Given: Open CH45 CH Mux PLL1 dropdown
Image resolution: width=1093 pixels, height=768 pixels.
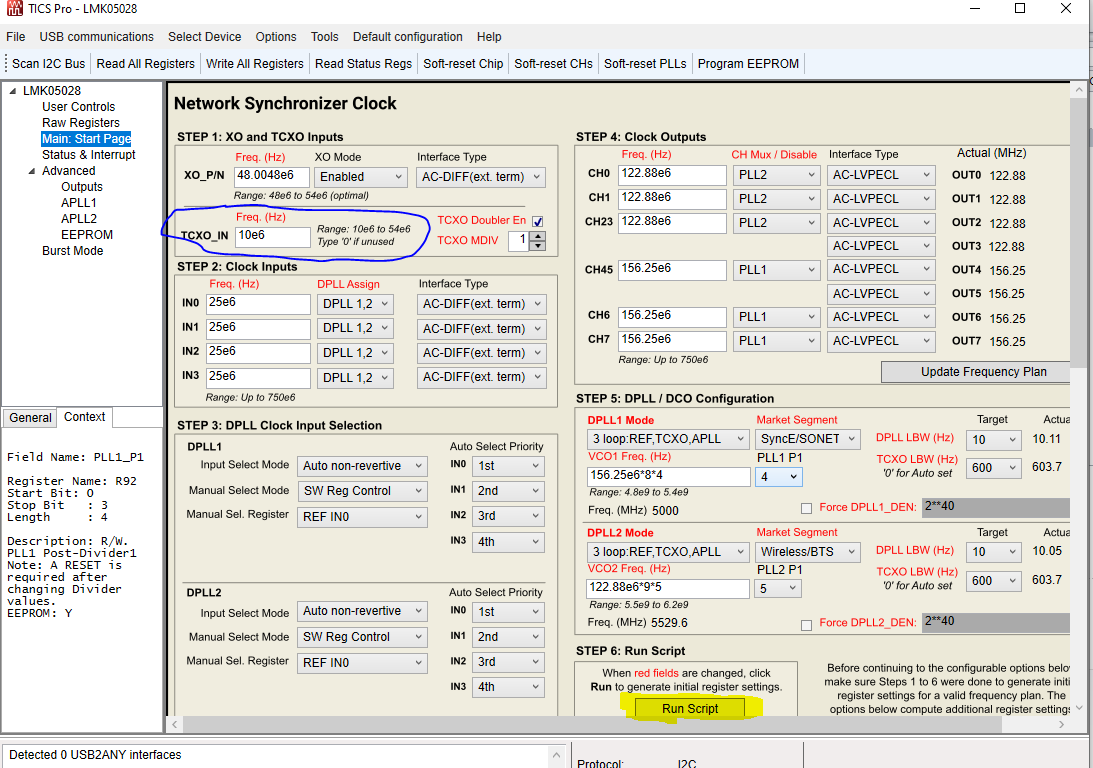Looking at the screenshot, I should tap(777, 270).
